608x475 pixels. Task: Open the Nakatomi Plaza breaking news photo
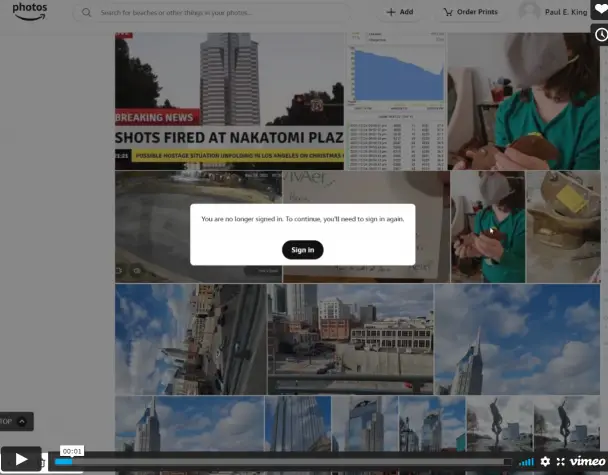coord(229,101)
